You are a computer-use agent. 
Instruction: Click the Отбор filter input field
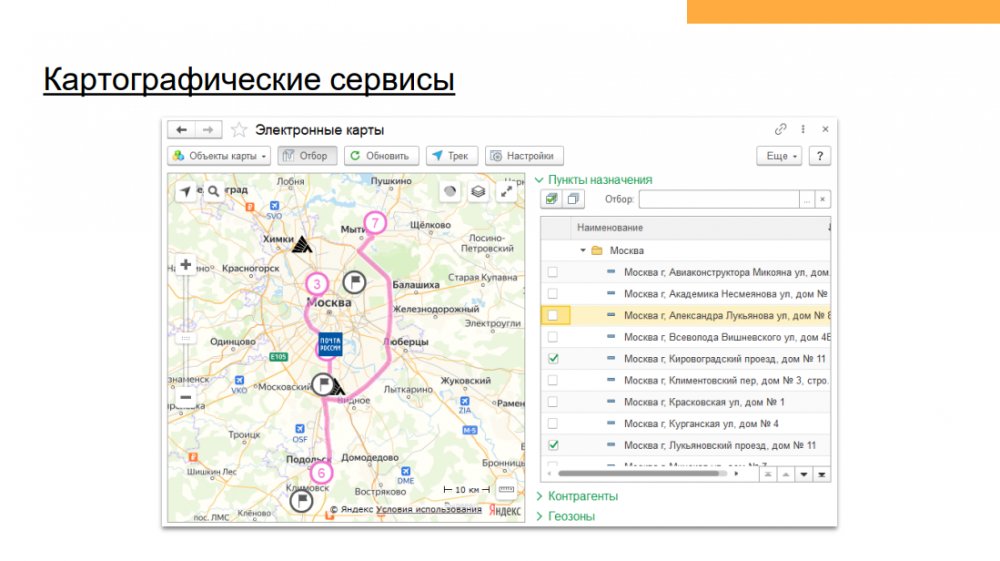pyautogui.click(x=719, y=199)
